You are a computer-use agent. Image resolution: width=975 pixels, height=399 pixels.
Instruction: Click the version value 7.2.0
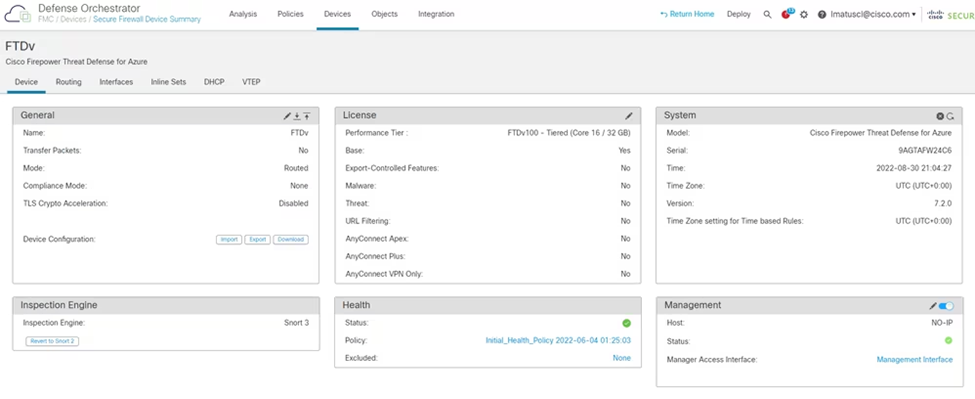tap(943, 203)
